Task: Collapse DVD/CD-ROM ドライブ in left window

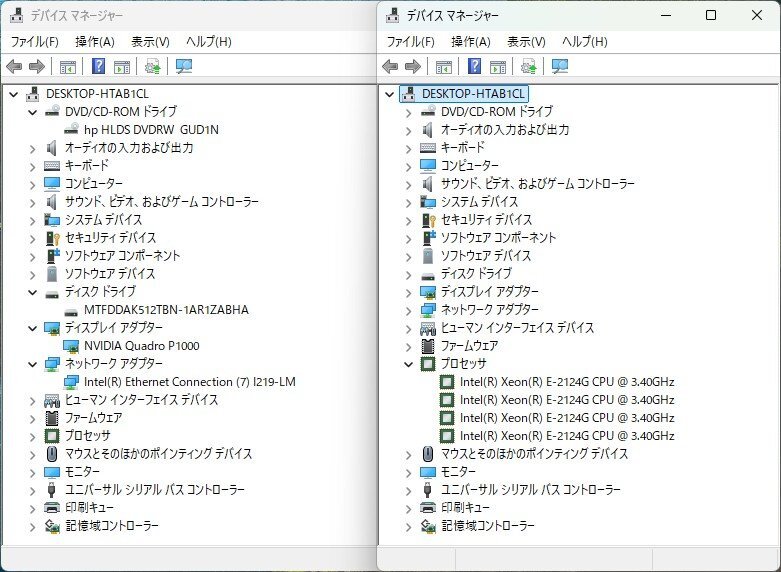Action: point(32,112)
